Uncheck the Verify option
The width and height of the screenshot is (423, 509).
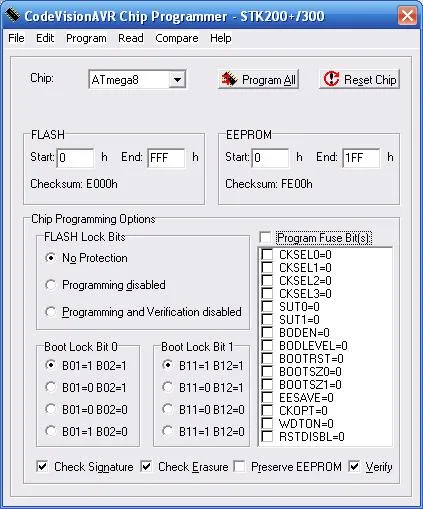pos(354,466)
